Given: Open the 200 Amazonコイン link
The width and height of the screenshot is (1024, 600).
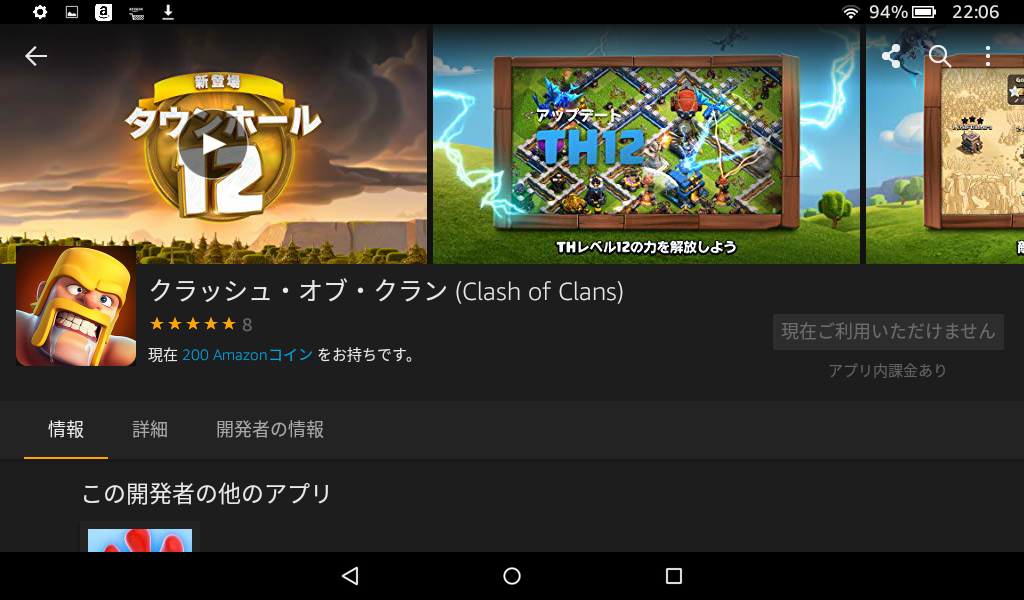Looking at the screenshot, I should coord(248,355).
